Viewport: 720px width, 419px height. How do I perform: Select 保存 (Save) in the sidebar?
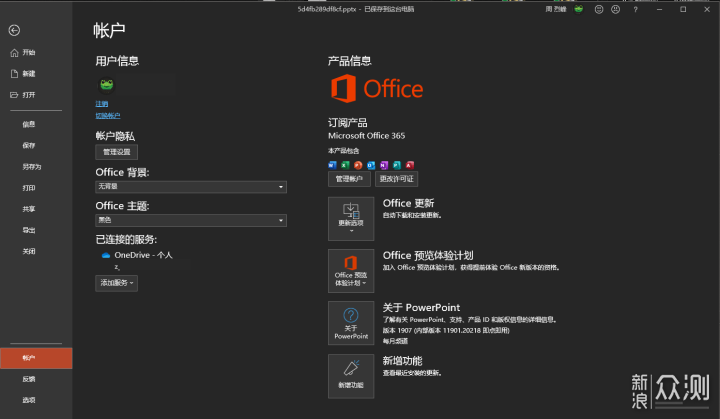click(x=29, y=146)
